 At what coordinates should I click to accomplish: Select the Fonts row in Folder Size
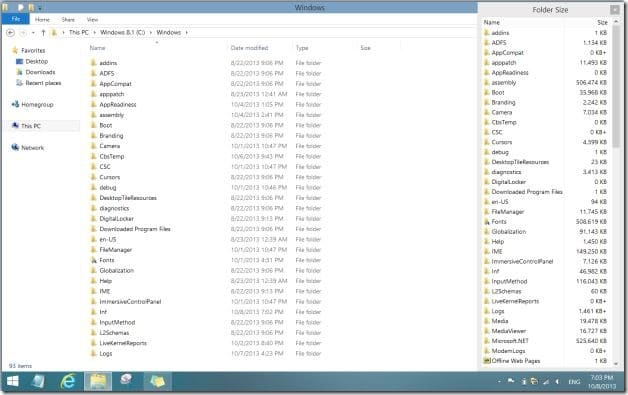click(545, 222)
